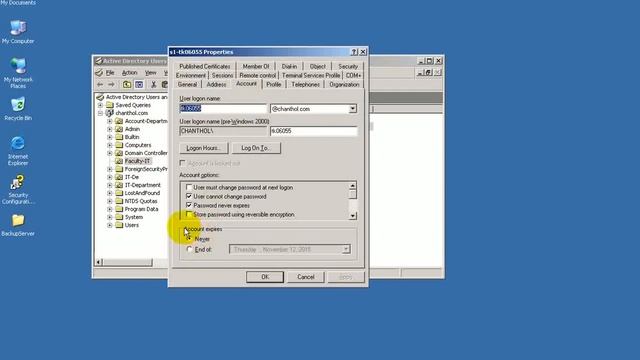Open My Network Places desktop icon
The width and height of the screenshot is (640, 360).
(x=18, y=73)
